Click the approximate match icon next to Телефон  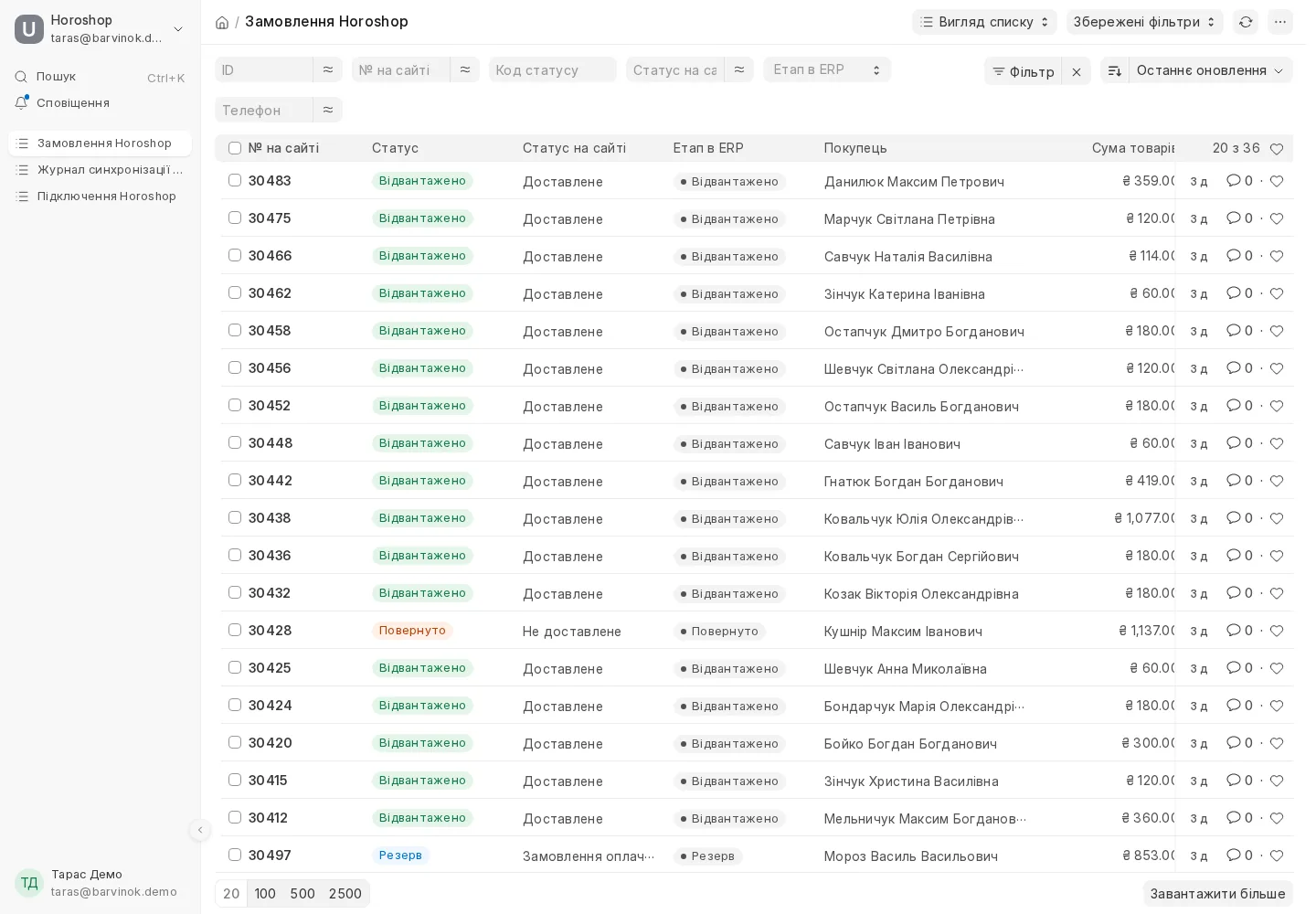coord(328,110)
